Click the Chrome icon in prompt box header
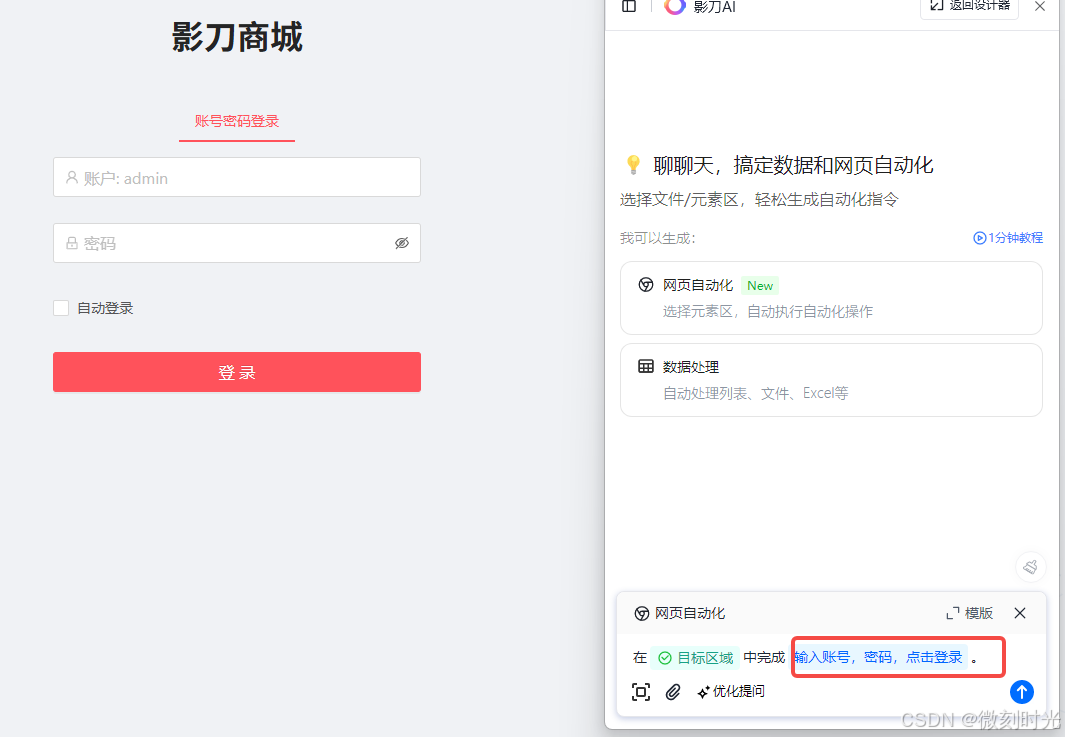 coord(641,614)
